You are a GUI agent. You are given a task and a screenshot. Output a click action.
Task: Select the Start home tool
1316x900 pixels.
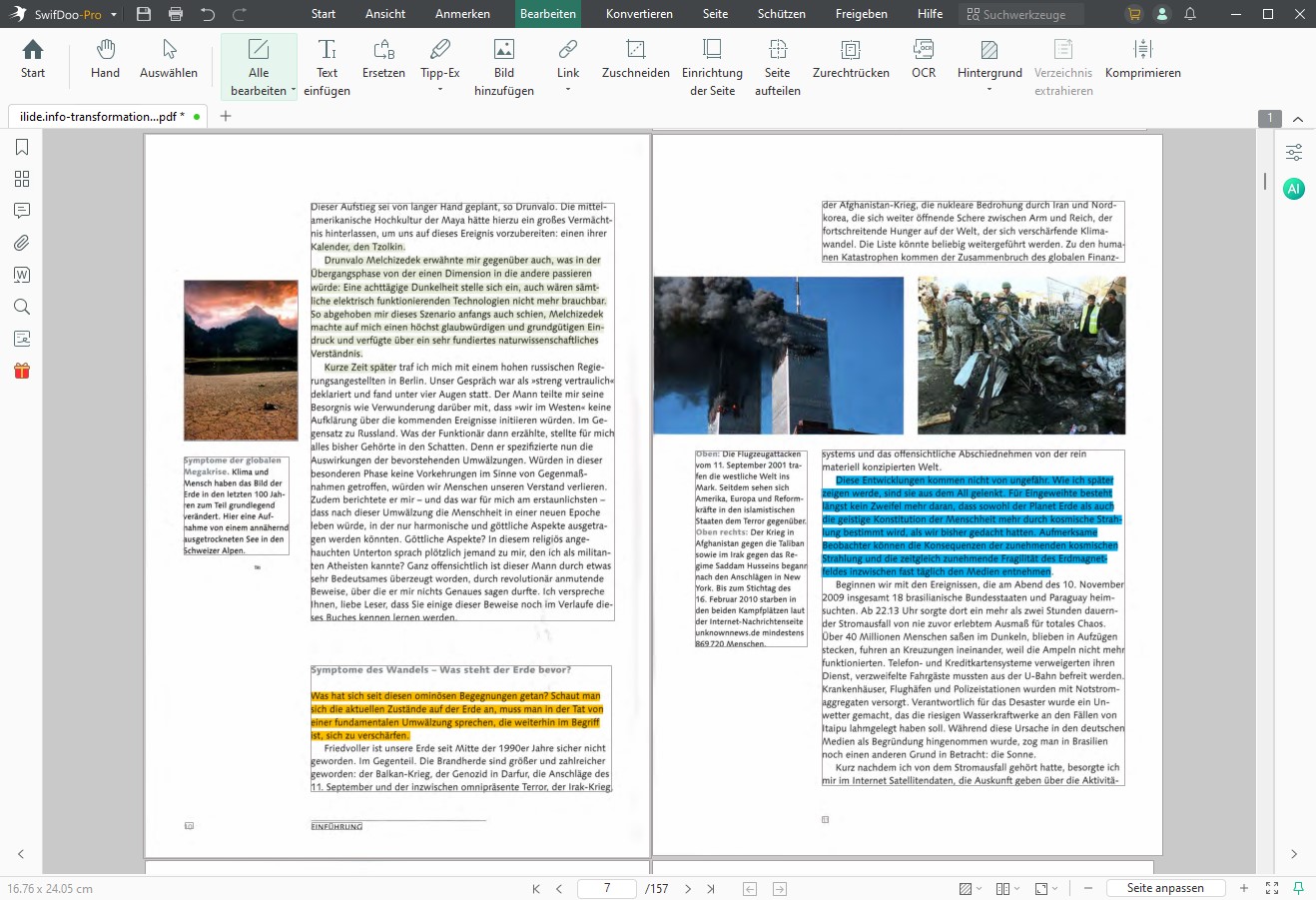point(33,60)
